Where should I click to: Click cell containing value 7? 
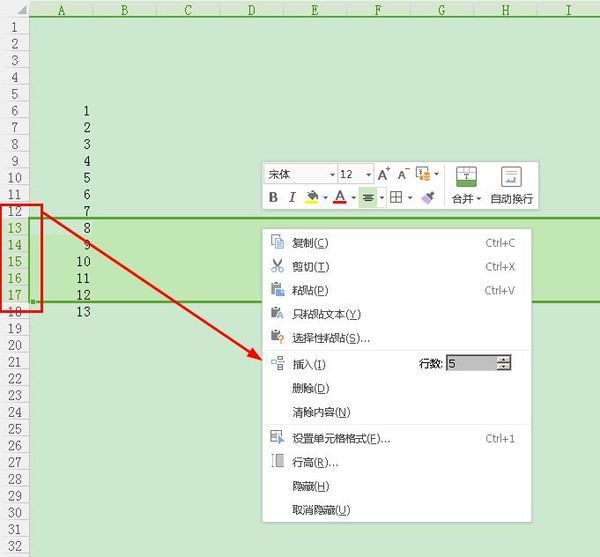(62, 211)
